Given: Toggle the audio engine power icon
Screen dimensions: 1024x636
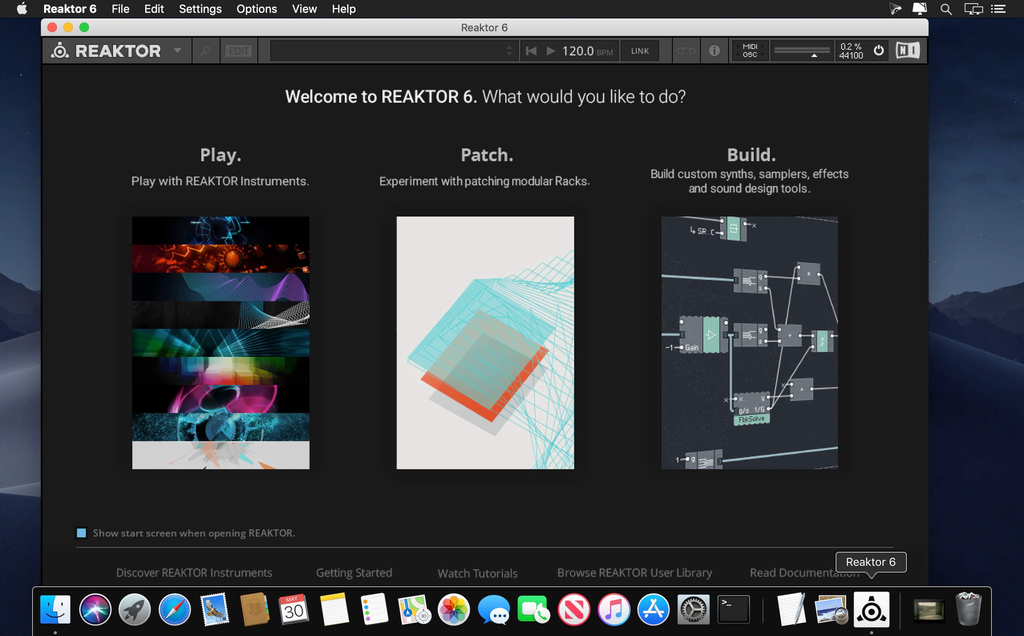Looking at the screenshot, I should pyautogui.click(x=879, y=50).
